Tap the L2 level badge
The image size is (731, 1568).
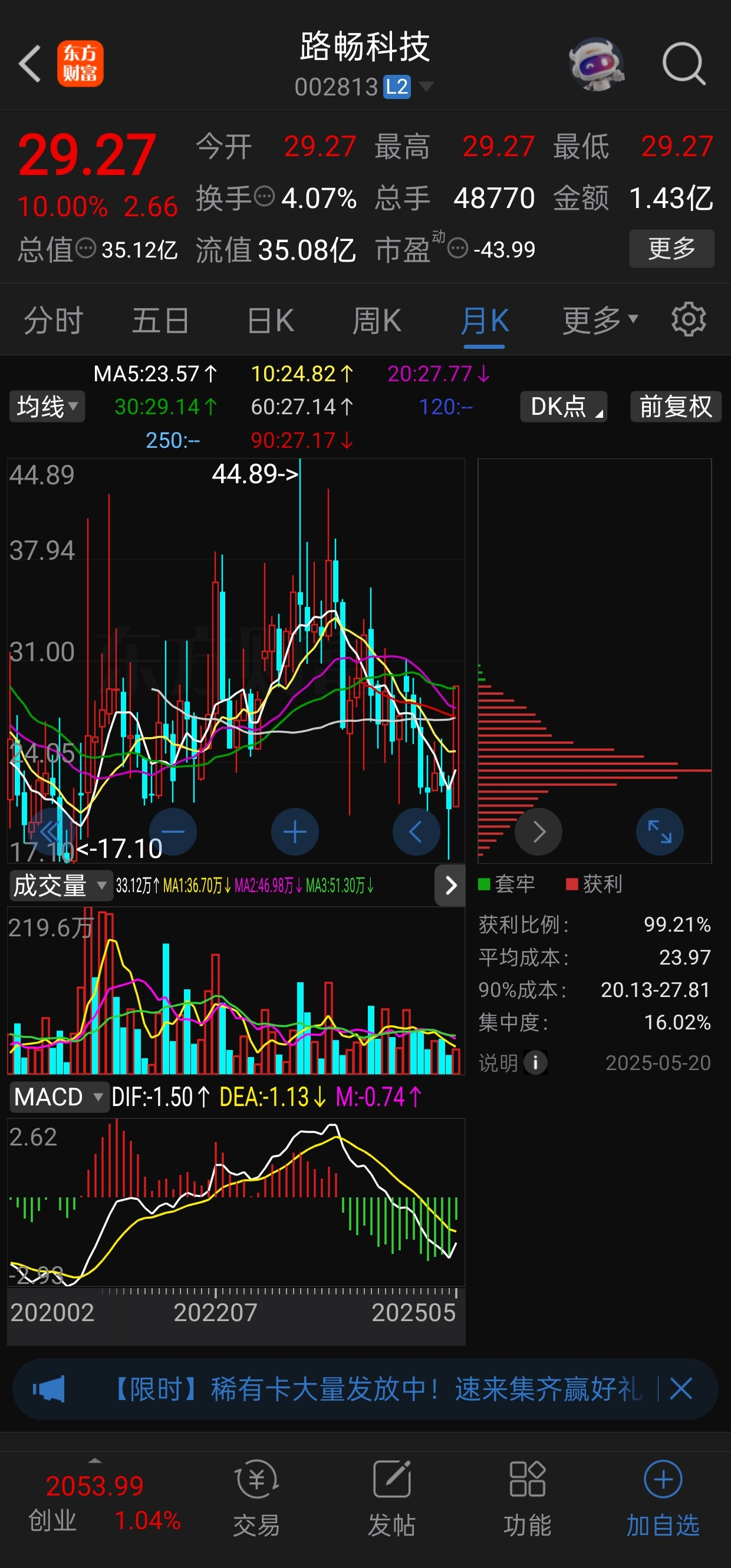(397, 87)
